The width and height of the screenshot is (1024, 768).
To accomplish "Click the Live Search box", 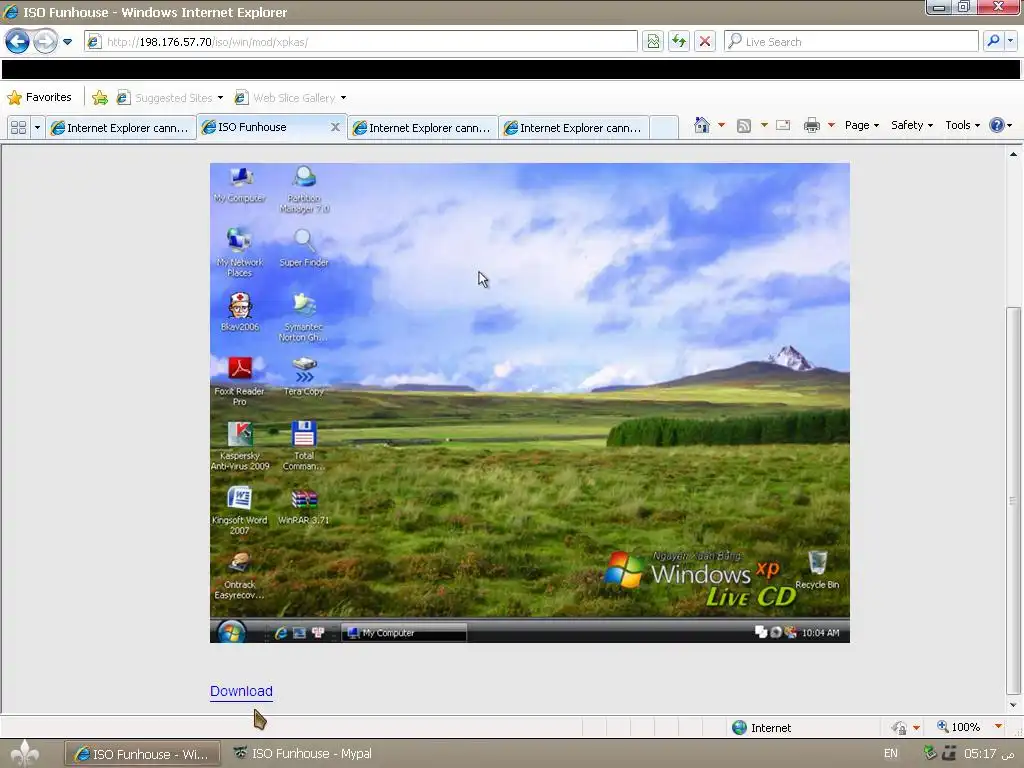I will [851, 42].
